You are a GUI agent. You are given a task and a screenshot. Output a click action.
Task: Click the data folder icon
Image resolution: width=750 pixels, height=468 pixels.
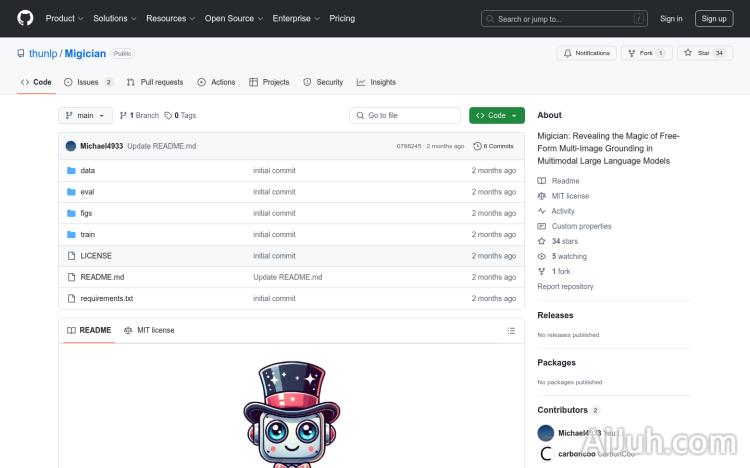click(x=71, y=171)
